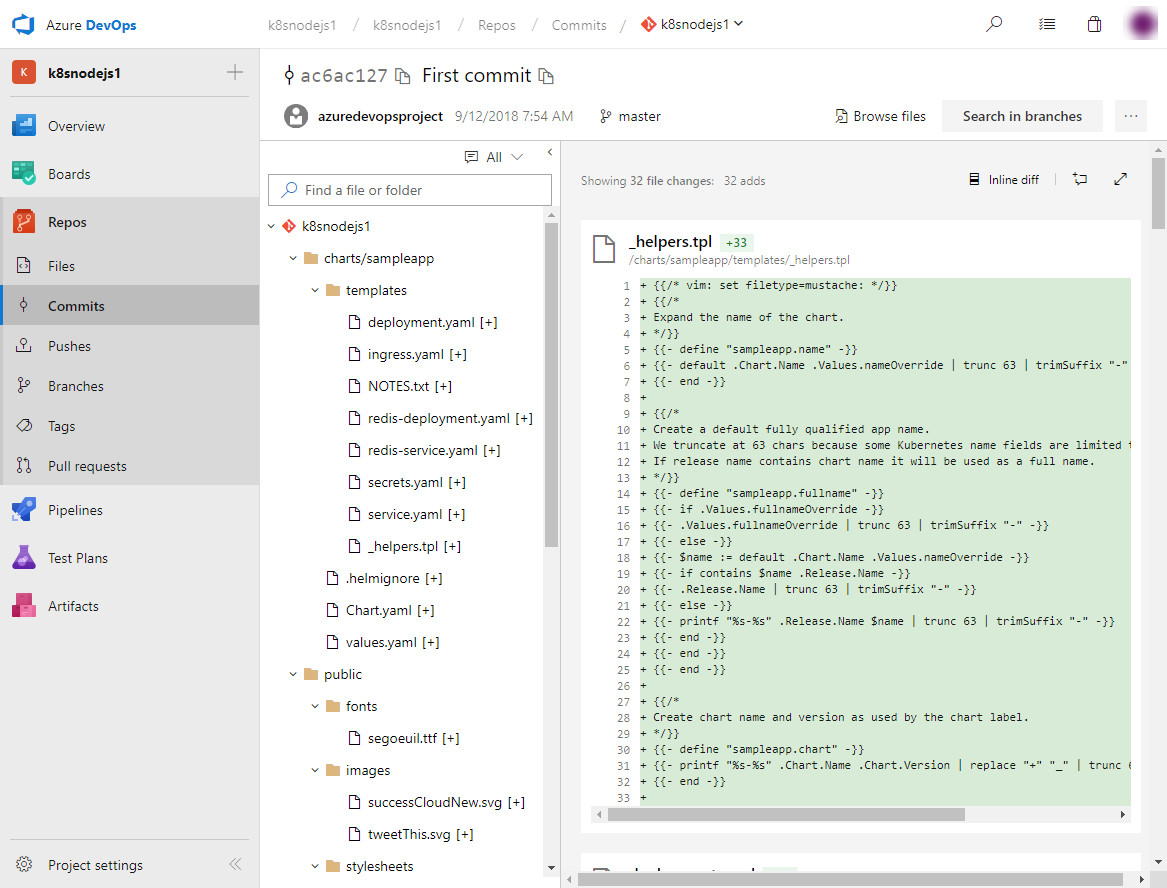Image resolution: width=1167 pixels, height=888 pixels.
Task: Copy the commit ID ac6ac127
Action: click(403, 76)
